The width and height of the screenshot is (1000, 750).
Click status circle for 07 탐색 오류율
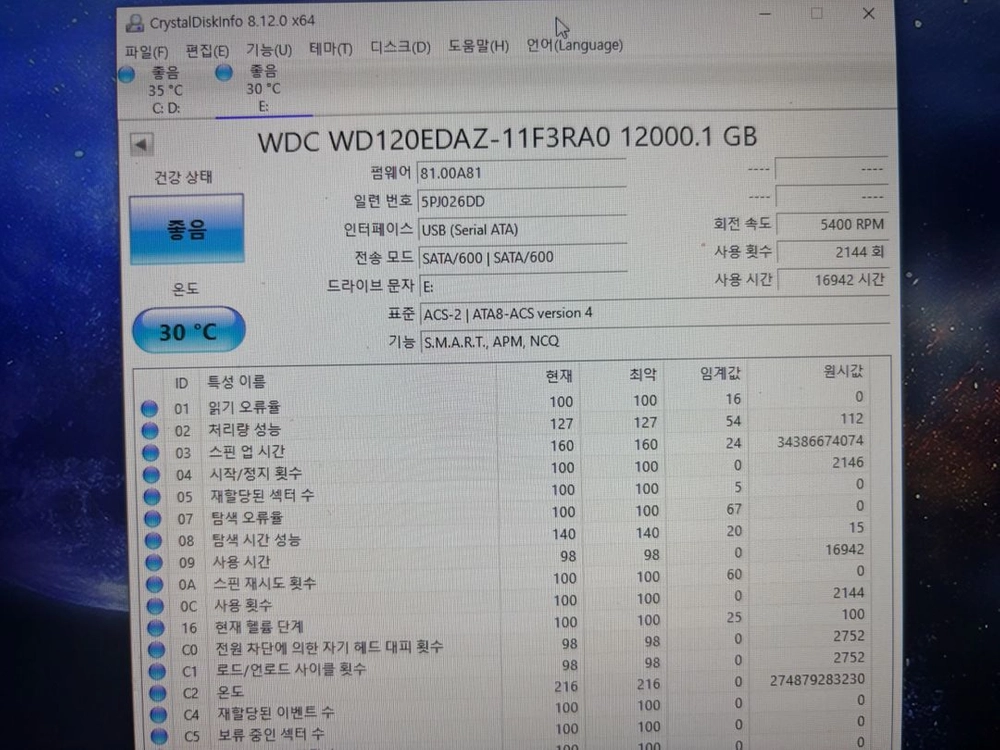click(153, 519)
